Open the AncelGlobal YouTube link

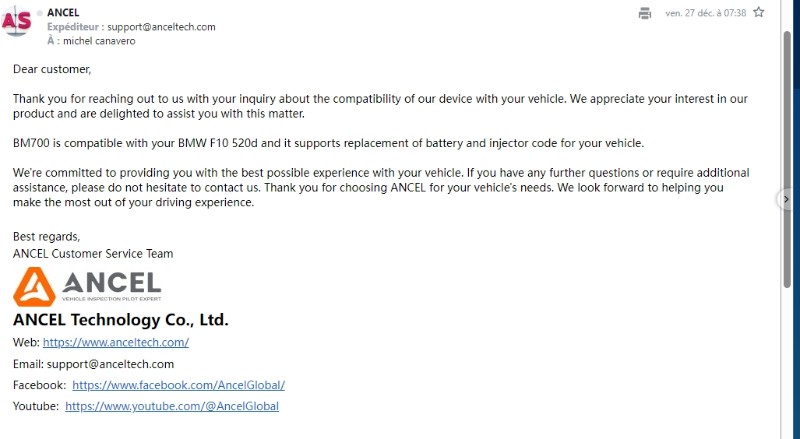tap(172, 406)
